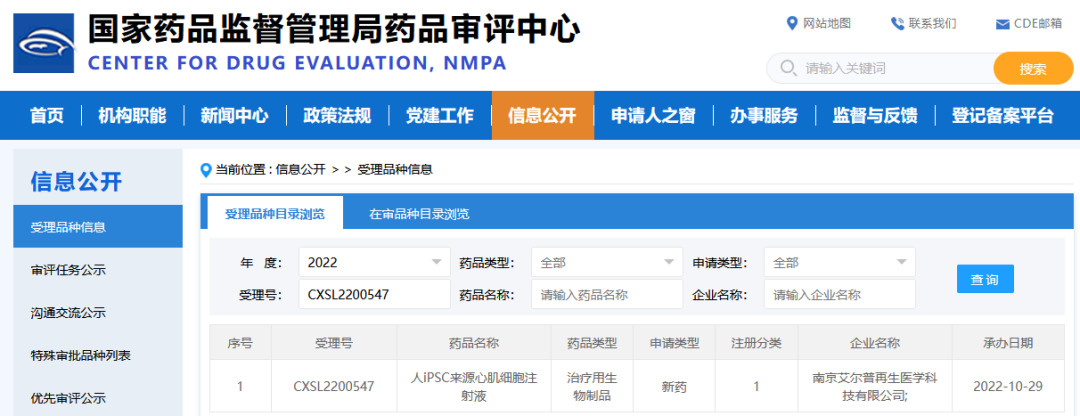The height and width of the screenshot is (416, 1080).
Task: Click the 信息公开 sidebar heading
Action: tap(76, 182)
